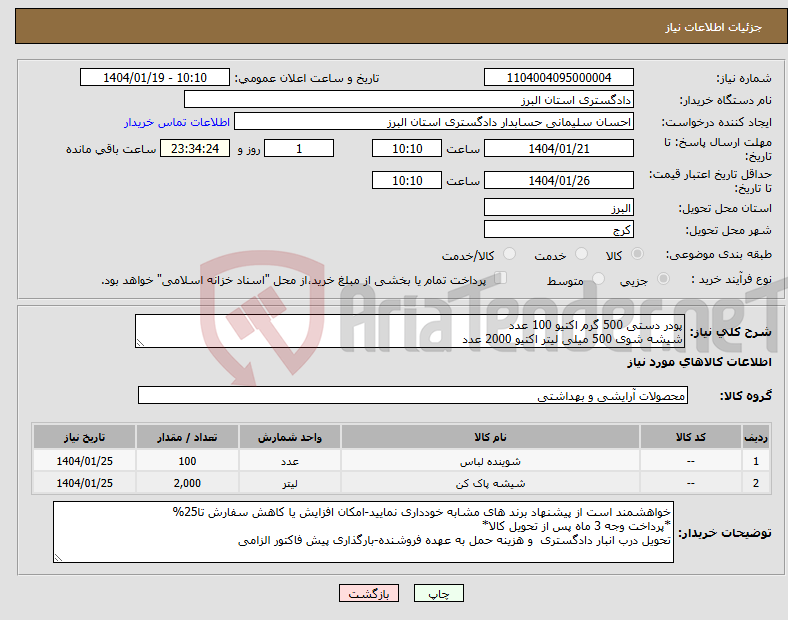This screenshot has height=620, width=788.
Task: Click the unit cell لیتر
Action: click(289, 483)
